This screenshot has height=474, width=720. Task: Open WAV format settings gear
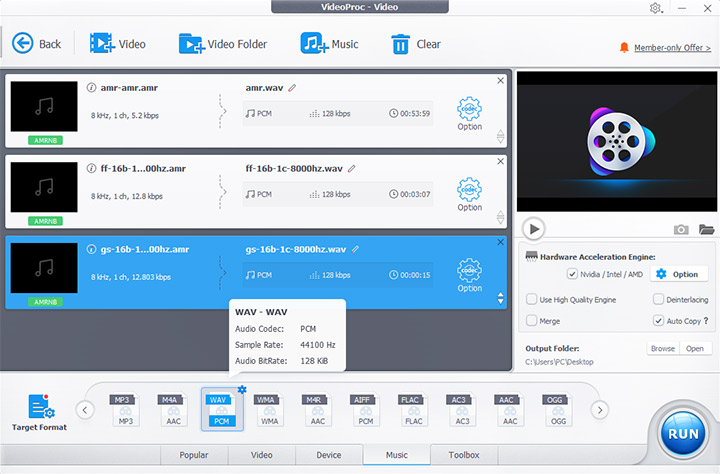pos(242,389)
